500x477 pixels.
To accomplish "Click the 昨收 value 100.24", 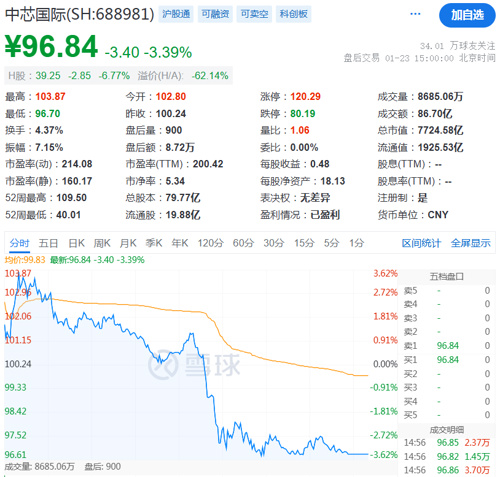I will point(171,114).
